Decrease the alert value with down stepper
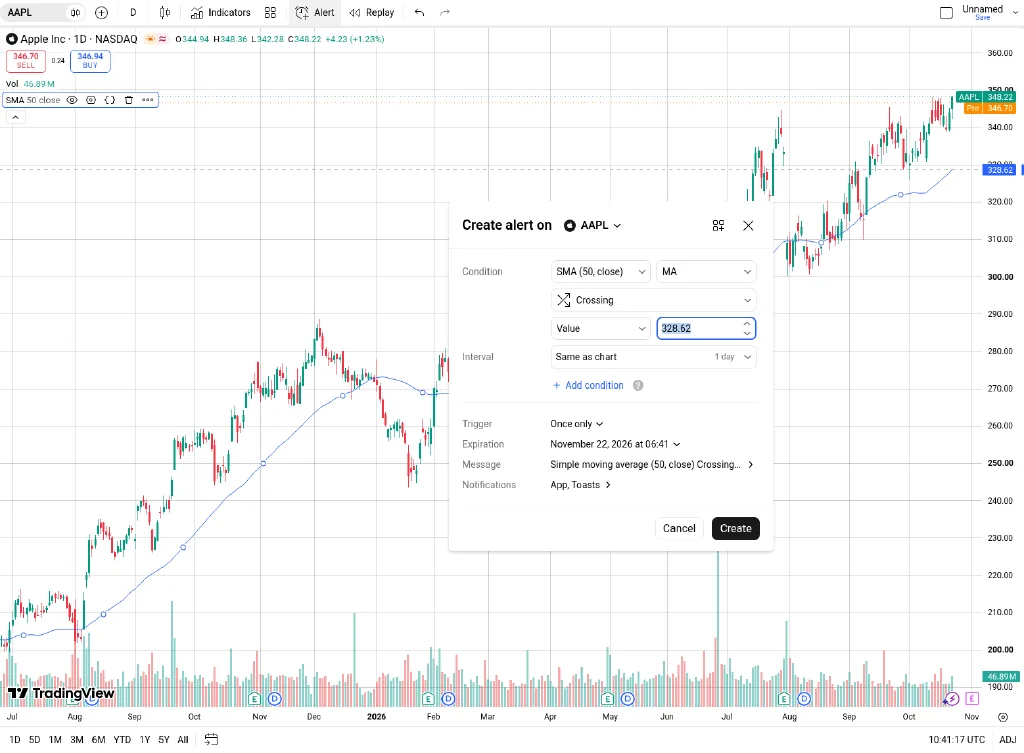 point(746,333)
